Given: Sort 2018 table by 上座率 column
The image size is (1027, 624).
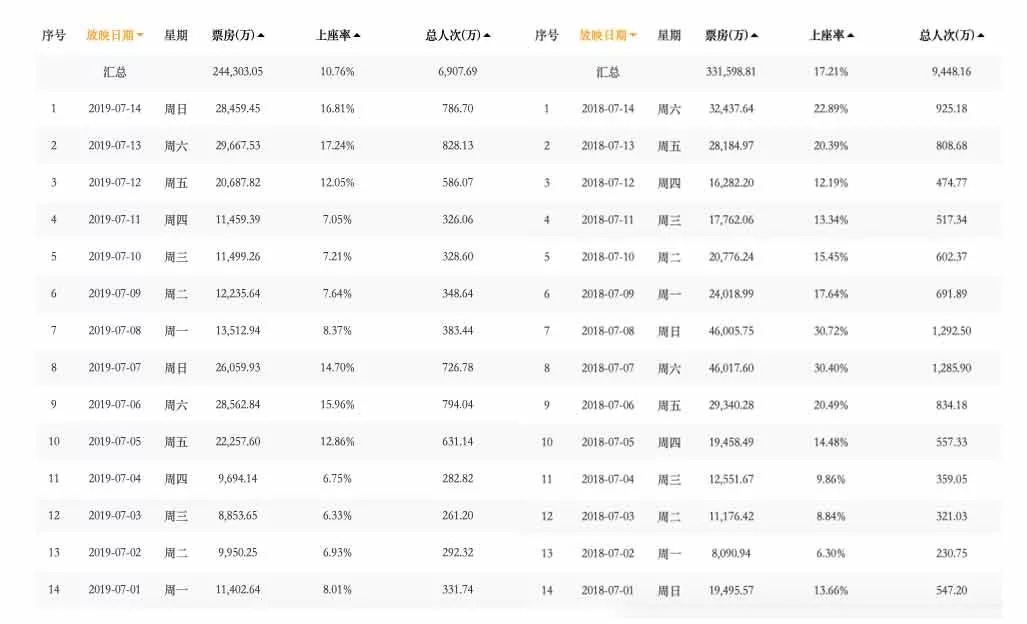Looking at the screenshot, I should [831, 35].
